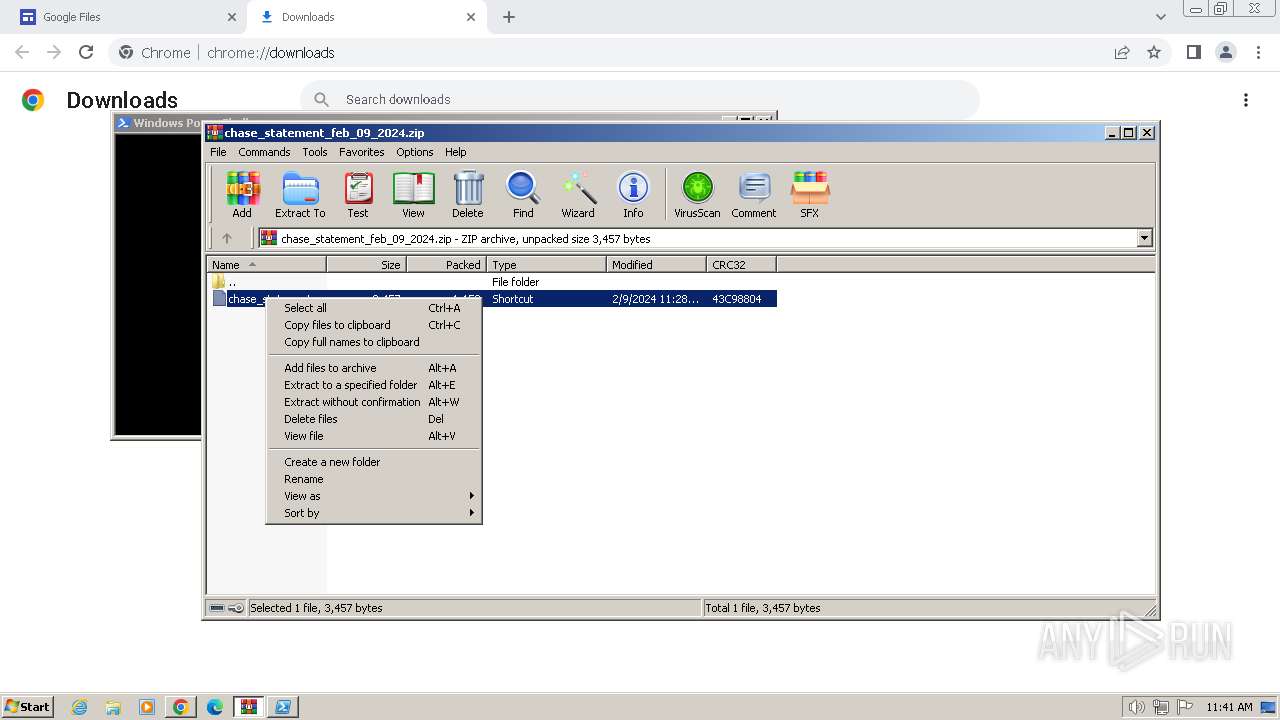This screenshot has width=1280, height=720.
Task: Click the '43C98804' CRC value
Action: click(737, 299)
